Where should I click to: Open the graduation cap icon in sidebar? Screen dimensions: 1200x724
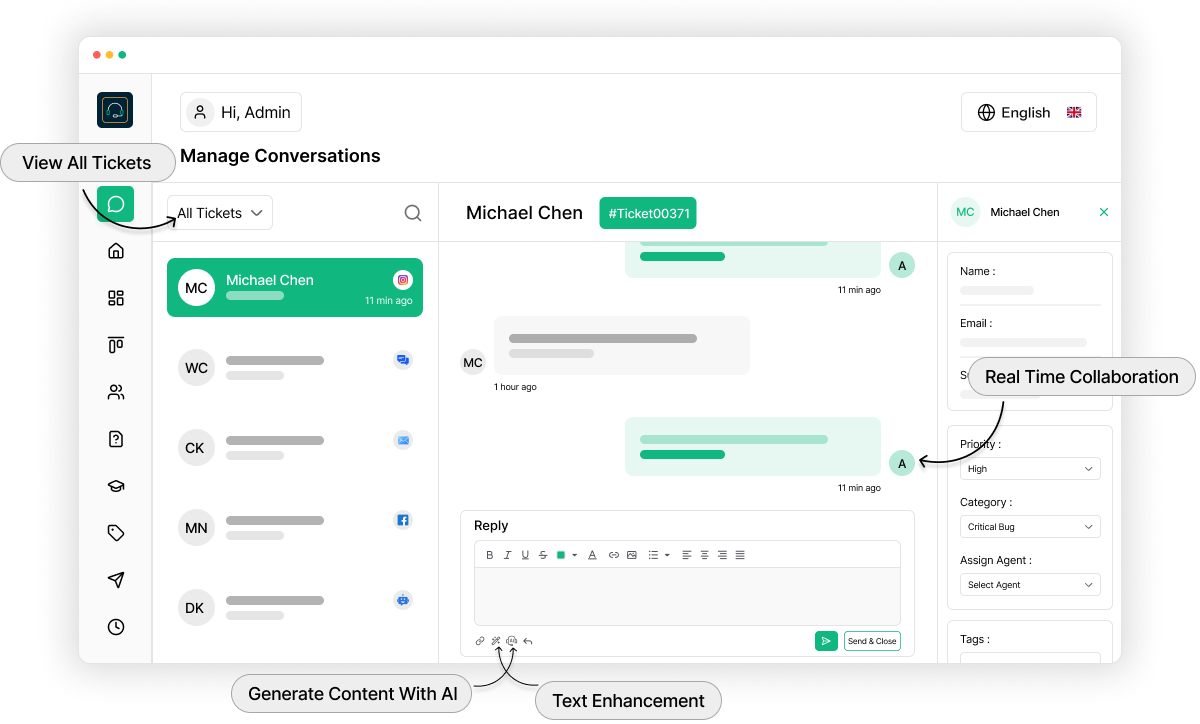[116, 486]
